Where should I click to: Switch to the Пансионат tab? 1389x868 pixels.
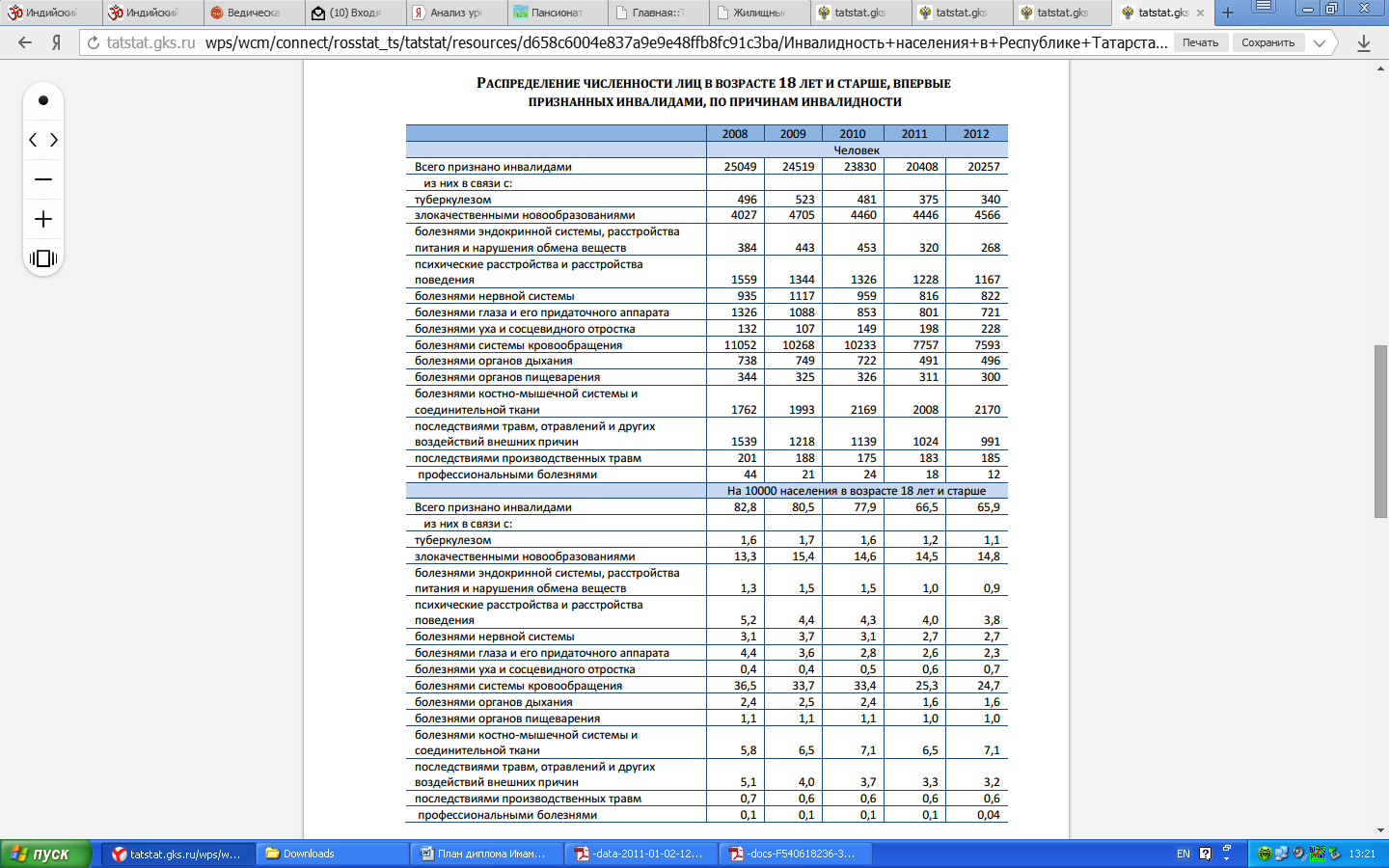559,13
